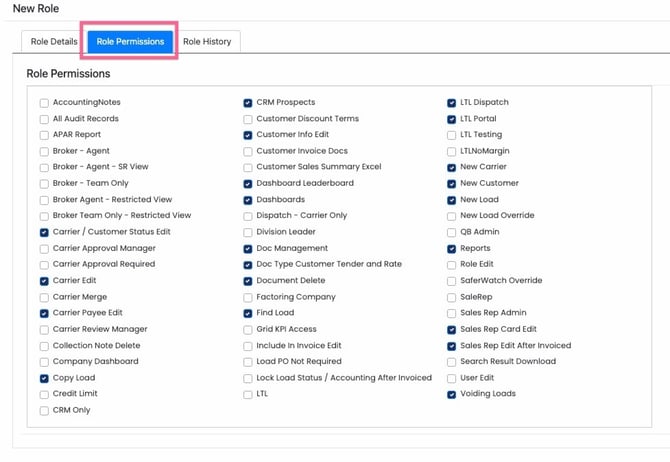Check the Carrier Approval Required box
Image resolution: width=670 pixels, height=462 pixels.
click(x=44, y=265)
